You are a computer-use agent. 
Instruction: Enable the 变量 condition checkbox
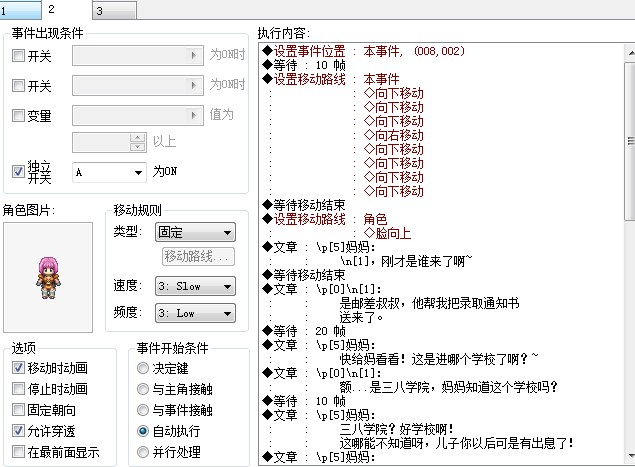18,115
